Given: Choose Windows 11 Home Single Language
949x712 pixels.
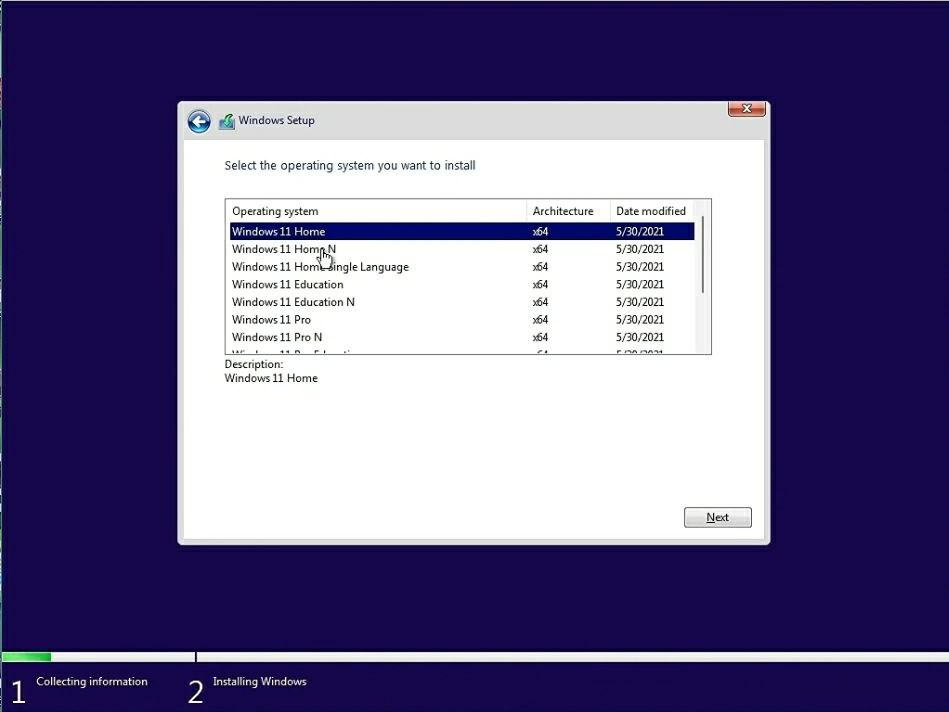Looking at the screenshot, I should tap(462, 266).
